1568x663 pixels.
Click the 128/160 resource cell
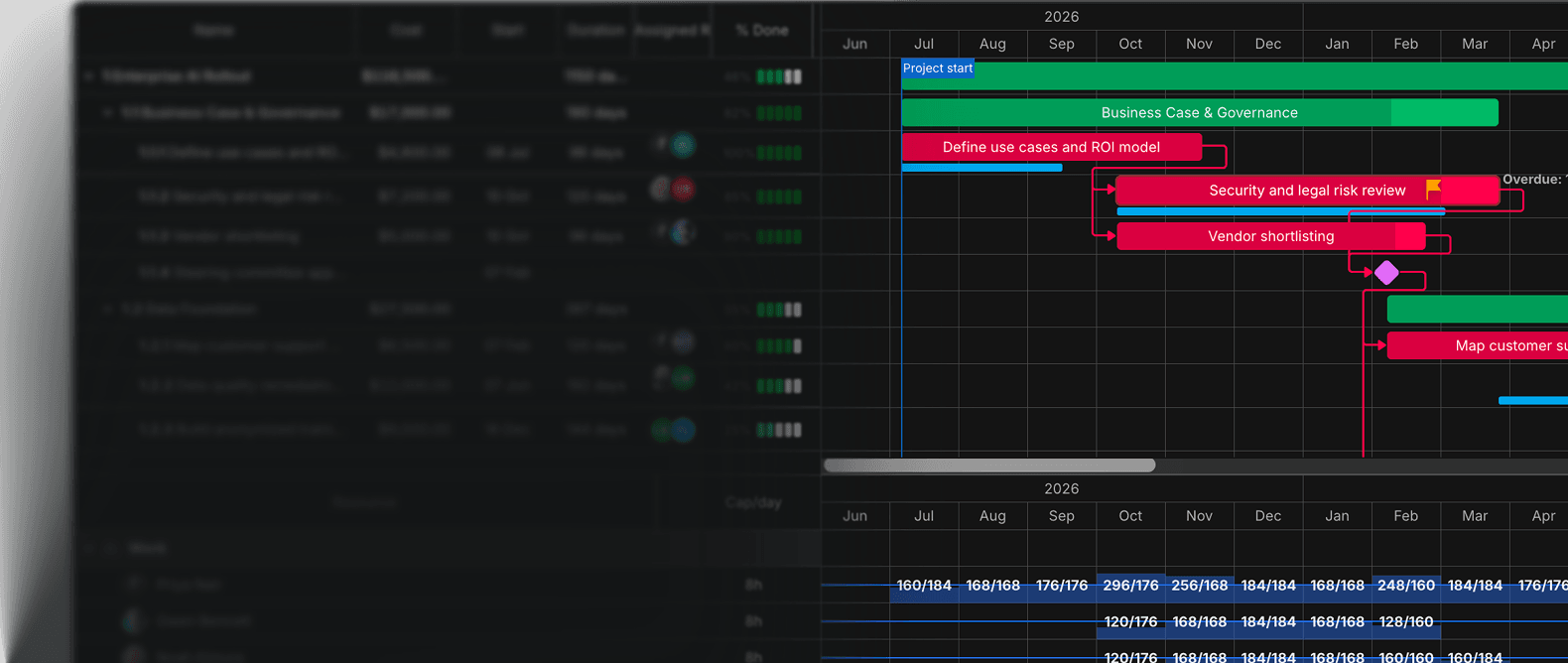tap(1406, 621)
